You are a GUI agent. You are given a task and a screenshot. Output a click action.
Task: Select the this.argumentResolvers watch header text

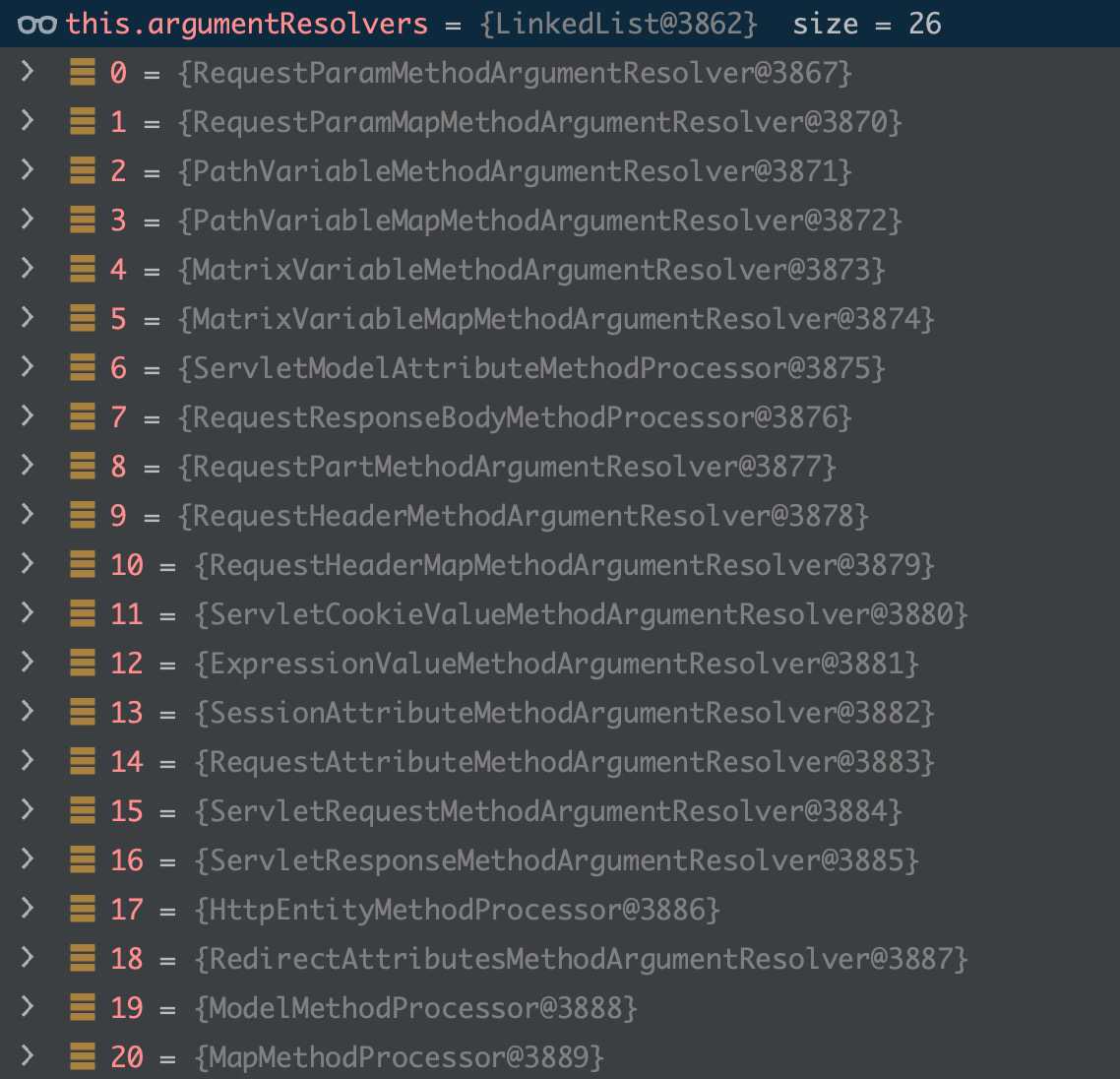click(247, 25)
